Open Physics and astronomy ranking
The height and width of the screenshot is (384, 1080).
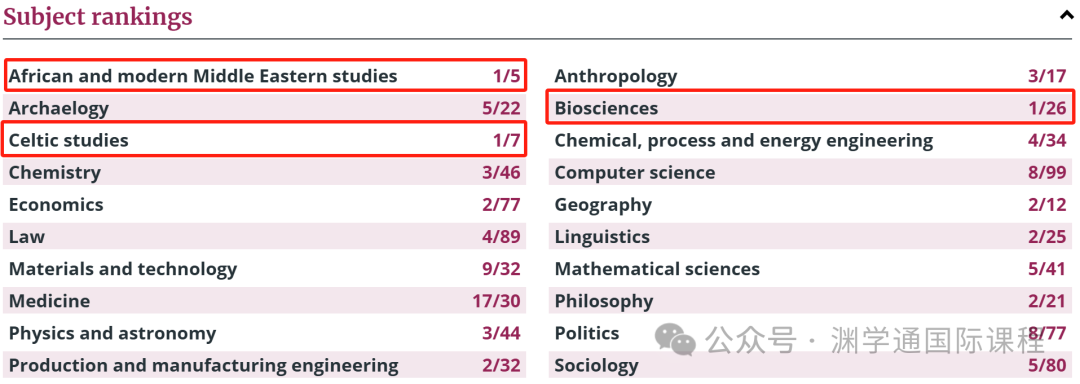pyautogui.click(x=265, y=333)
